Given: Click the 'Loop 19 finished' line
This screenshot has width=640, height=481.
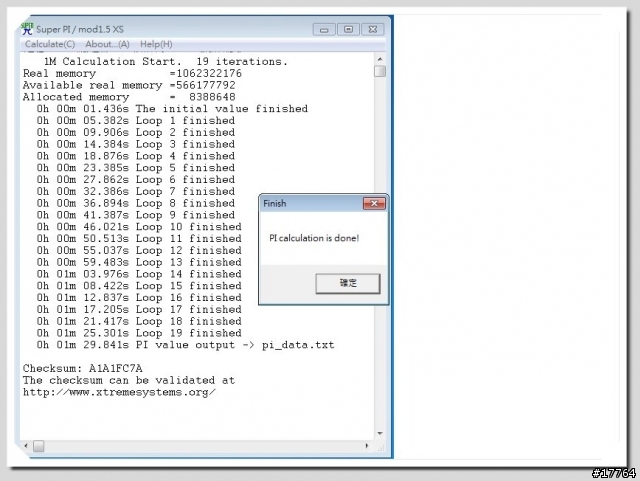Looking at the screenshot, I should coord(139,333).
